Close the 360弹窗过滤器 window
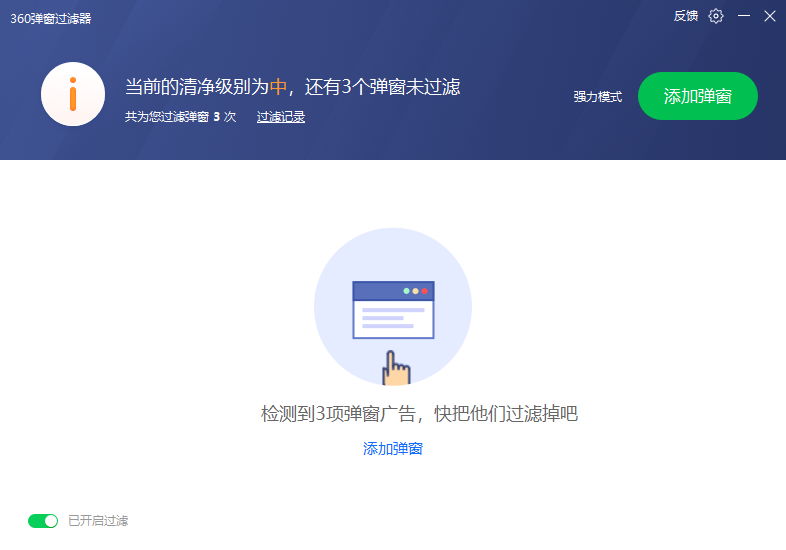Image resolution: width=786 pixels, height=550 pixels. (x=770, y=16)
